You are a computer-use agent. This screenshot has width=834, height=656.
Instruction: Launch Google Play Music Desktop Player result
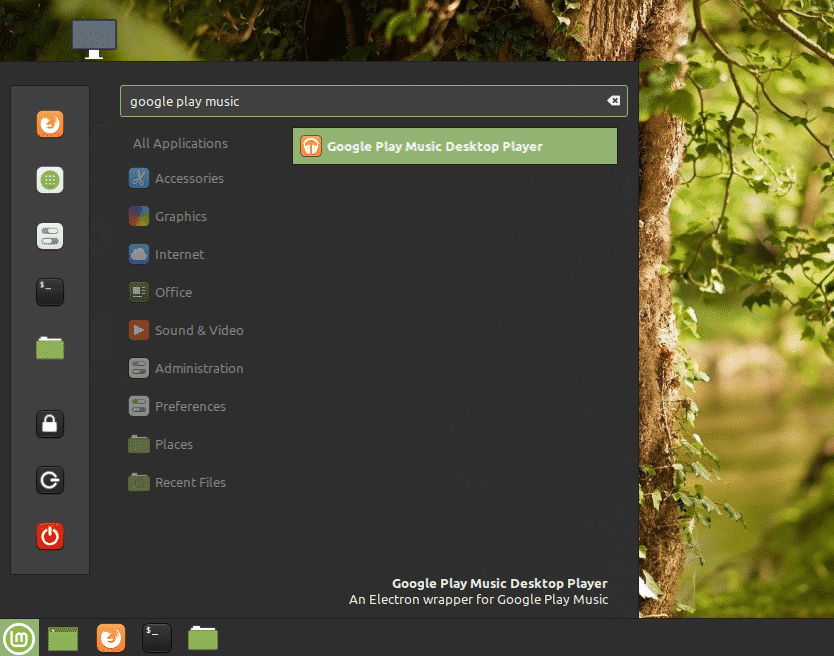pyautogui.click(x=454, y=146)
